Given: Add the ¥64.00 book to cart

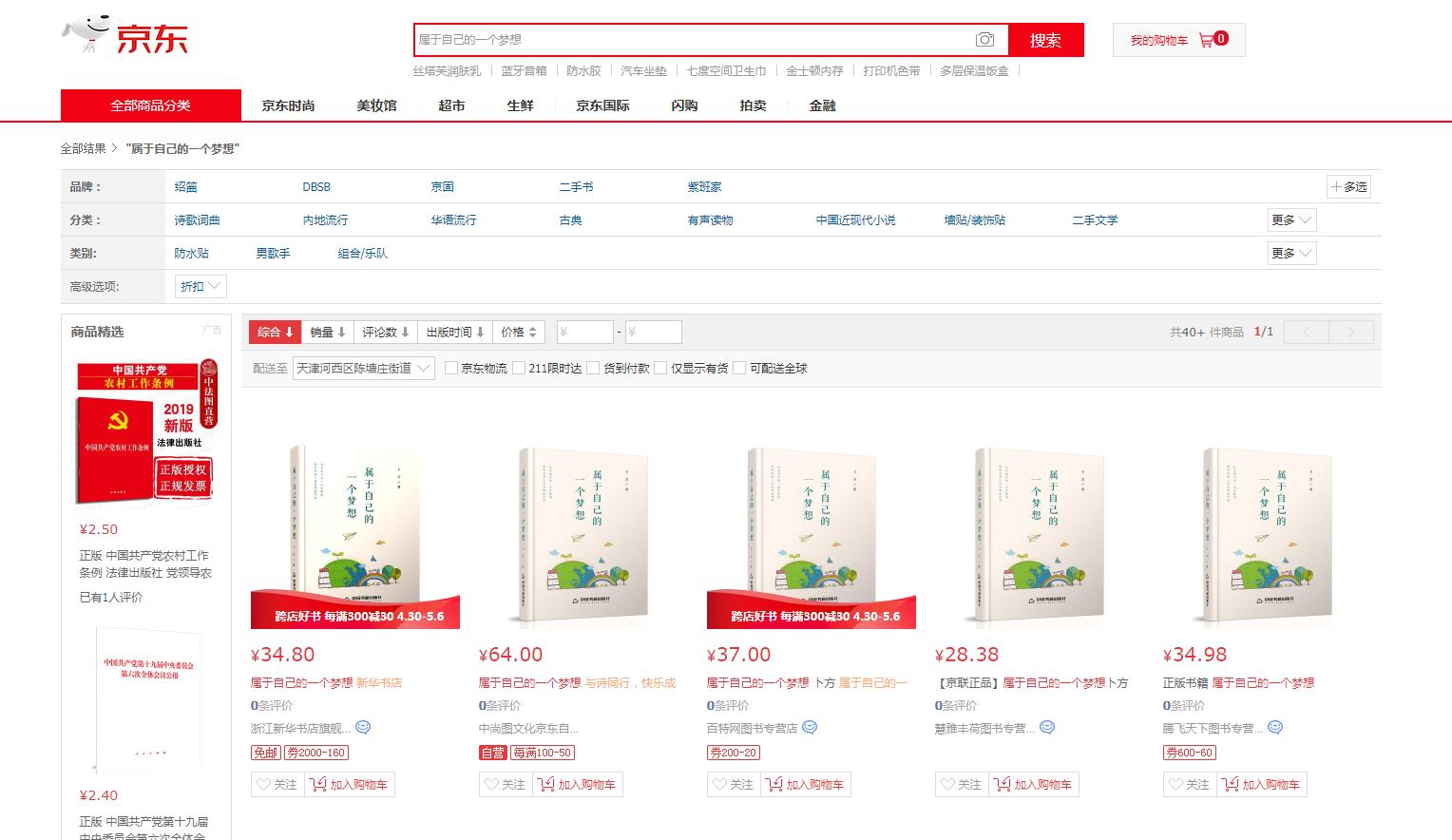Looking at the screenshot, I should (578, 785).
